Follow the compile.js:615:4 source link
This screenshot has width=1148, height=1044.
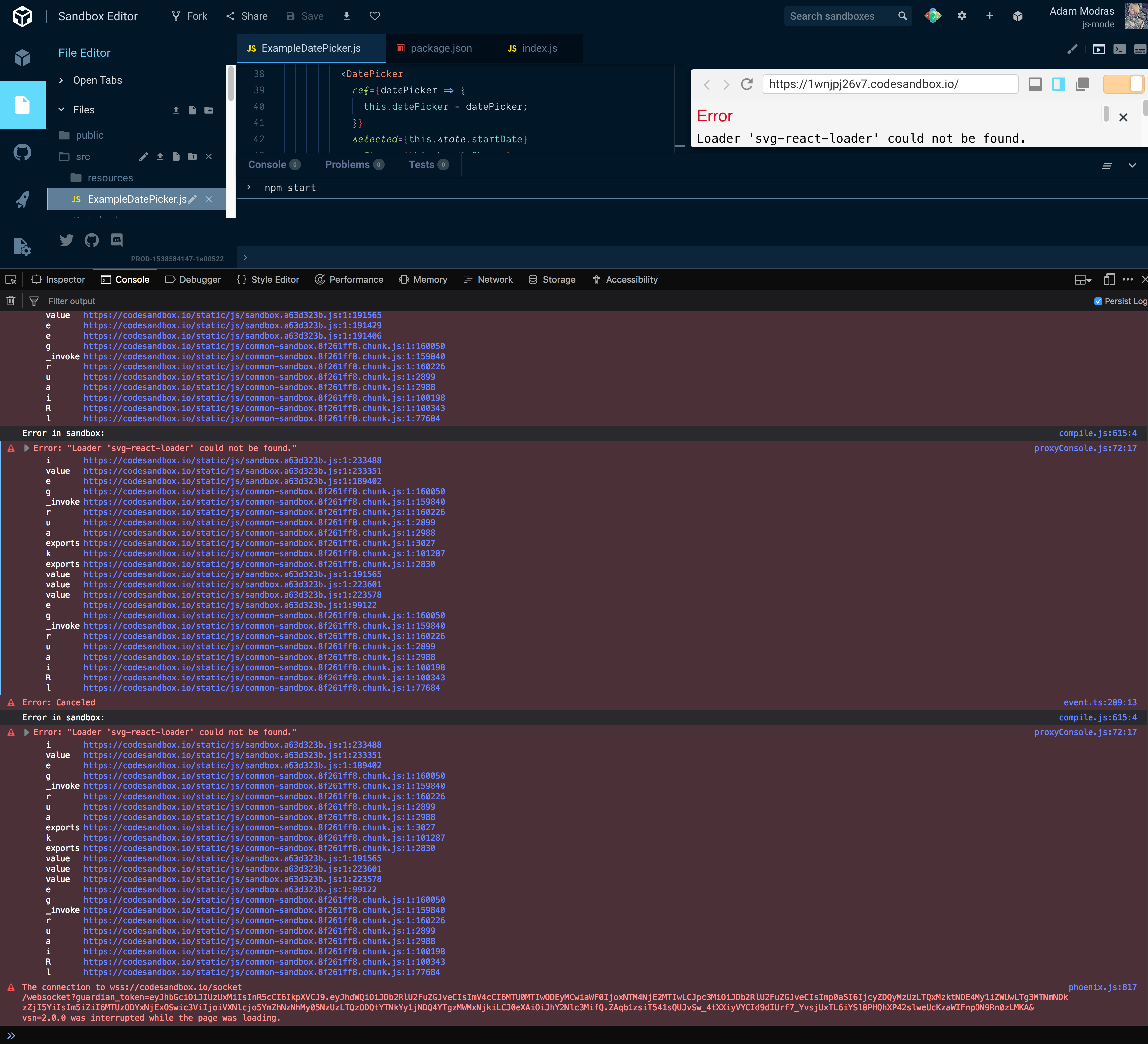coord(1097,433)
